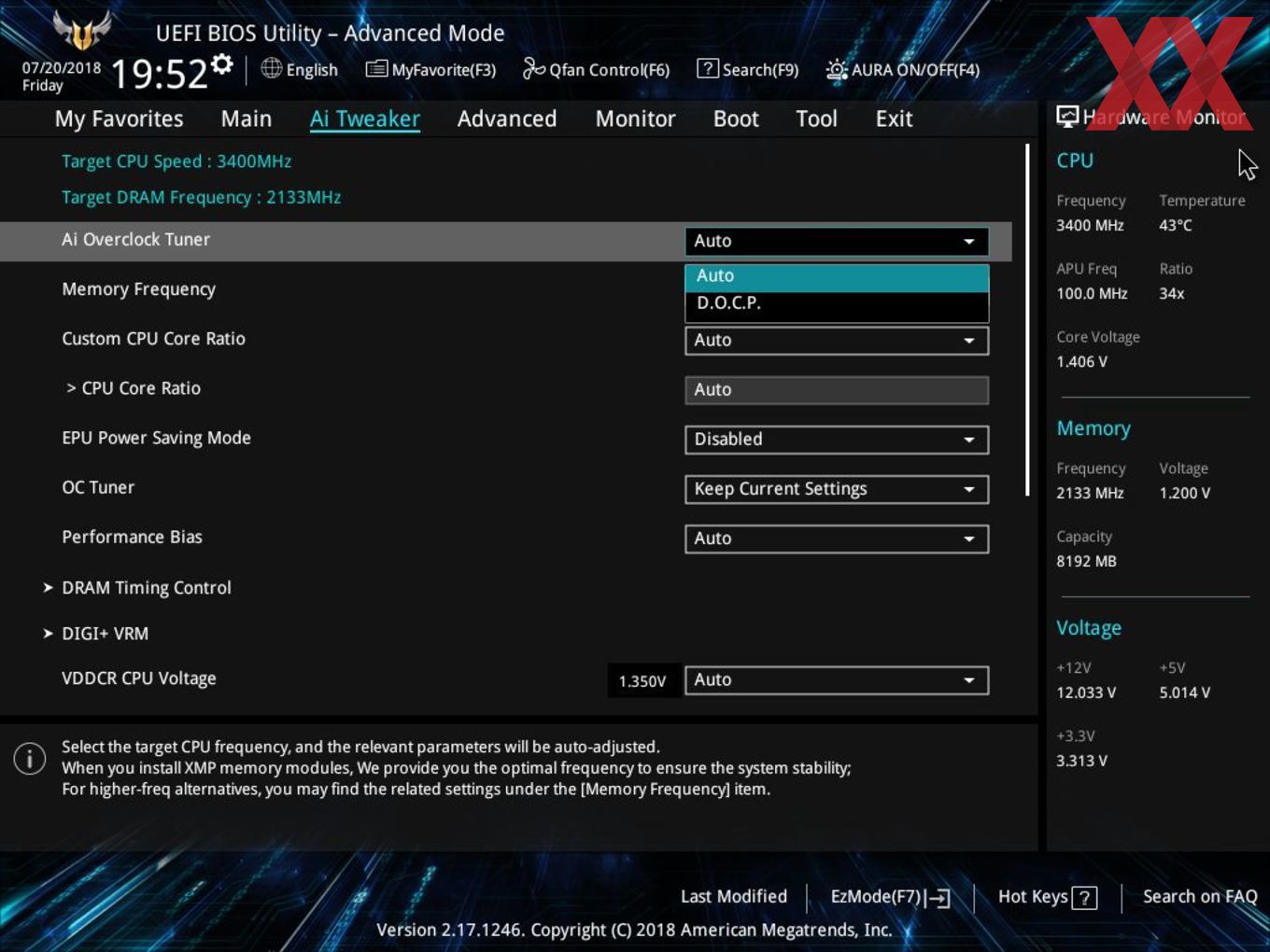The image size is (1270, 952).
Task: Click the Memory heading in Hardware Monitor
Action: click(x=1094, y=428)
